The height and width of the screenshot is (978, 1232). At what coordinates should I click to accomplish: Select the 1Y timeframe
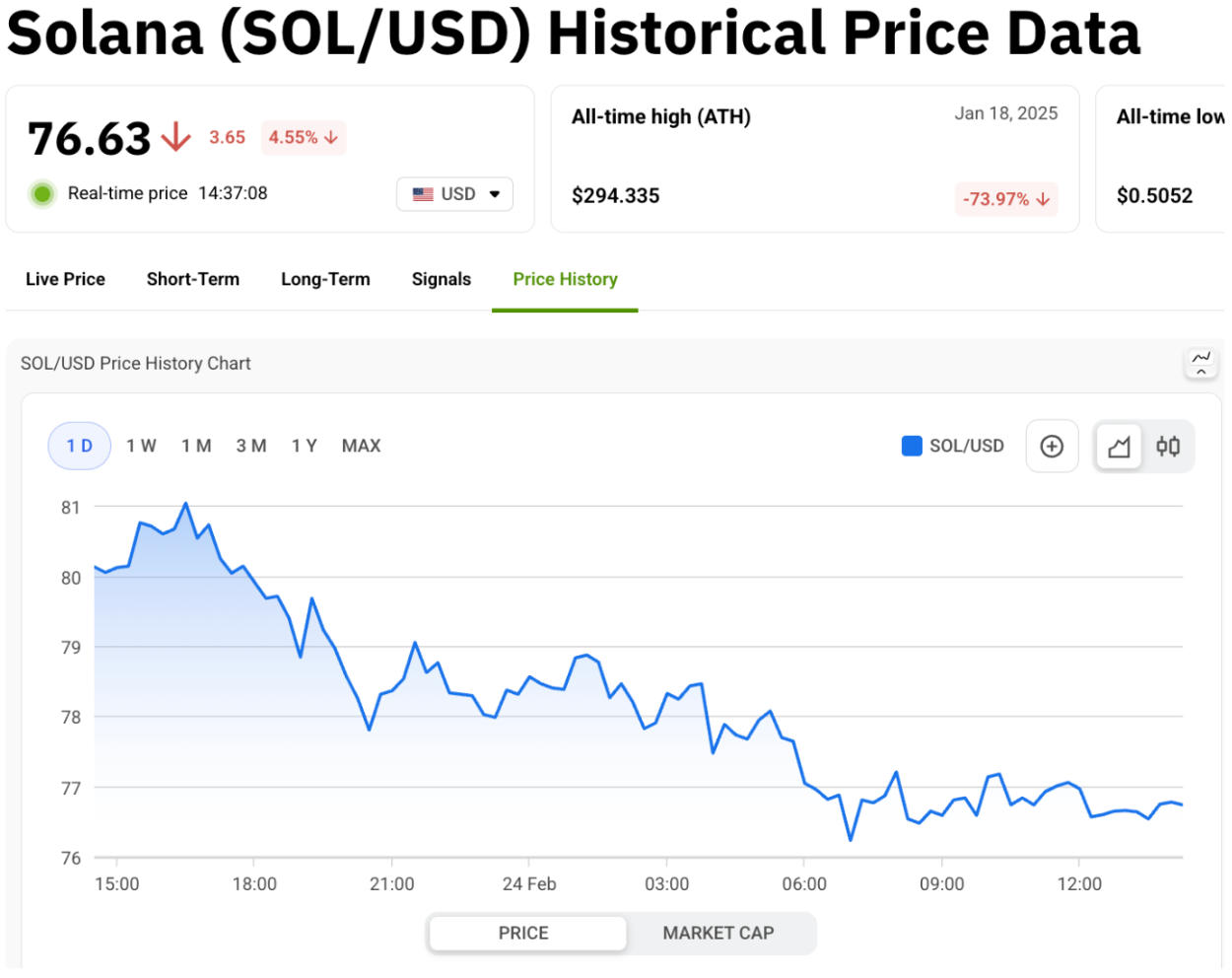point(305,446)
